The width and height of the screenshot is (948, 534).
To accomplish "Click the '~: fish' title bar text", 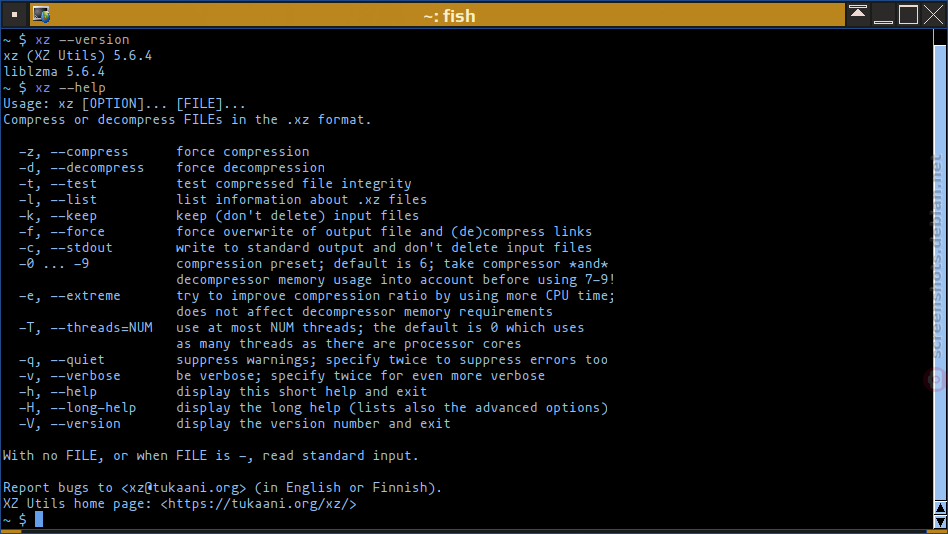I will 449,16.
